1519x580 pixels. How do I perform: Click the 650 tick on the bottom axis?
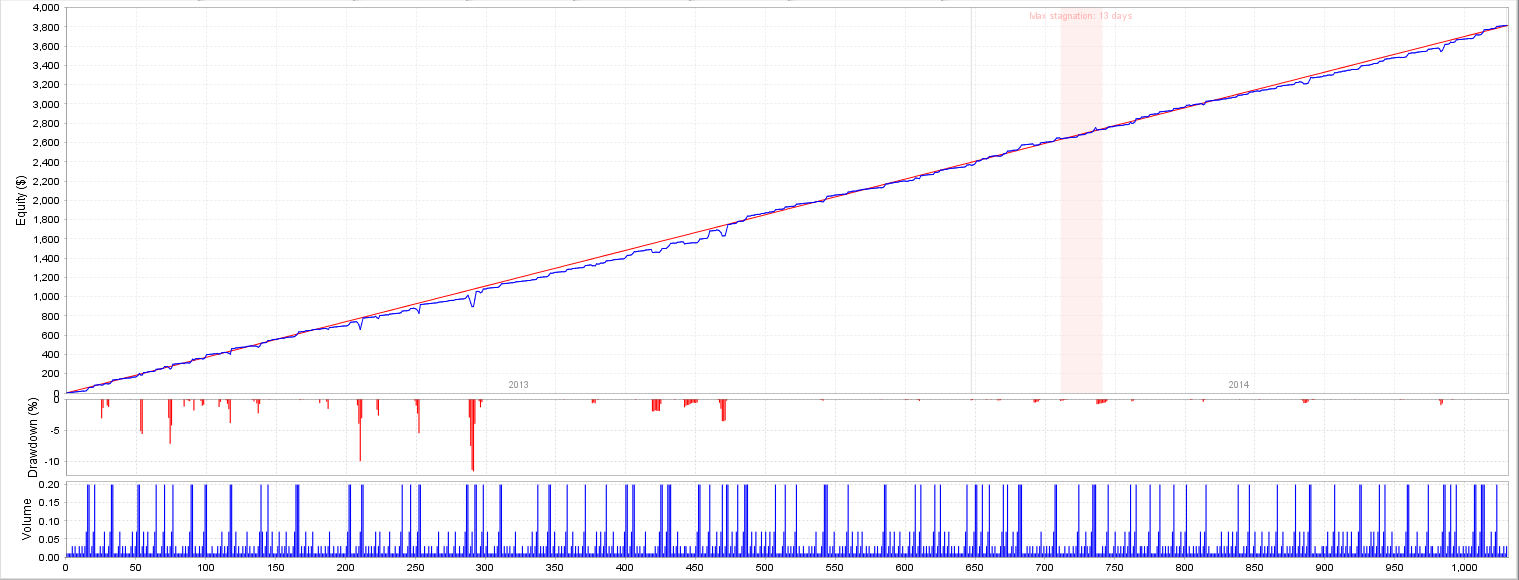pos(975,569)
